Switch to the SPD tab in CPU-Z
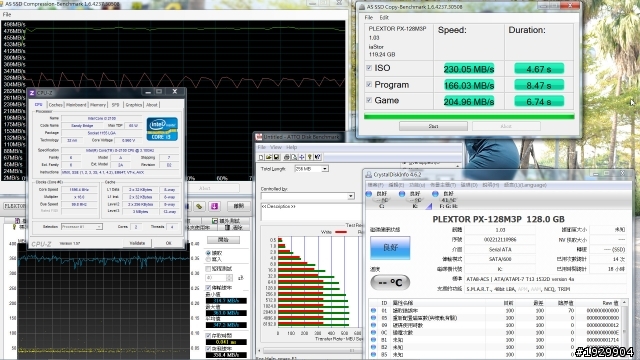 point(116,105)
